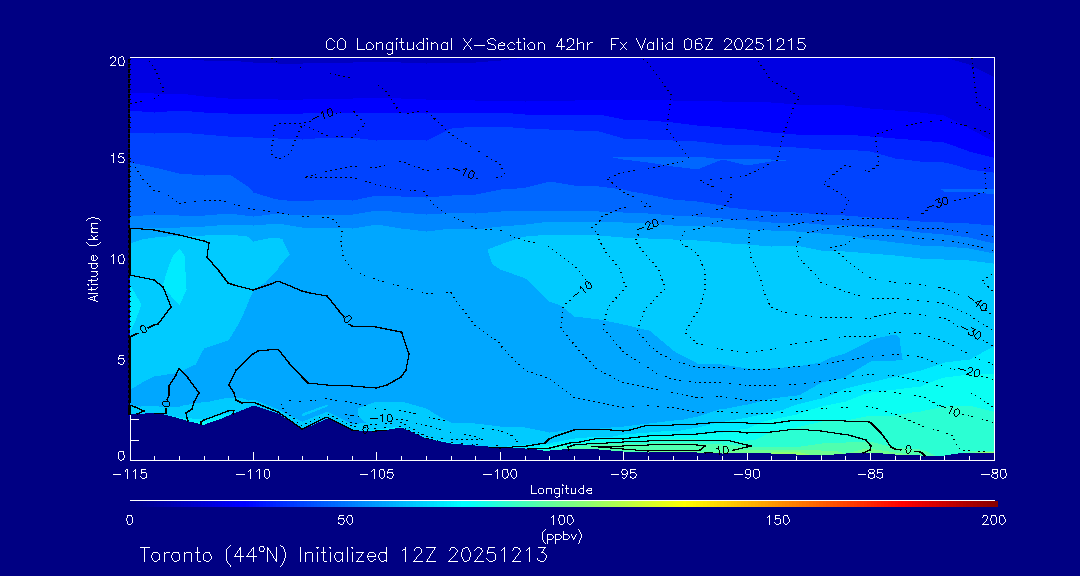Click the 'Toronto (44°N)' footer text

pyautogui.click(x=214, y=555)
